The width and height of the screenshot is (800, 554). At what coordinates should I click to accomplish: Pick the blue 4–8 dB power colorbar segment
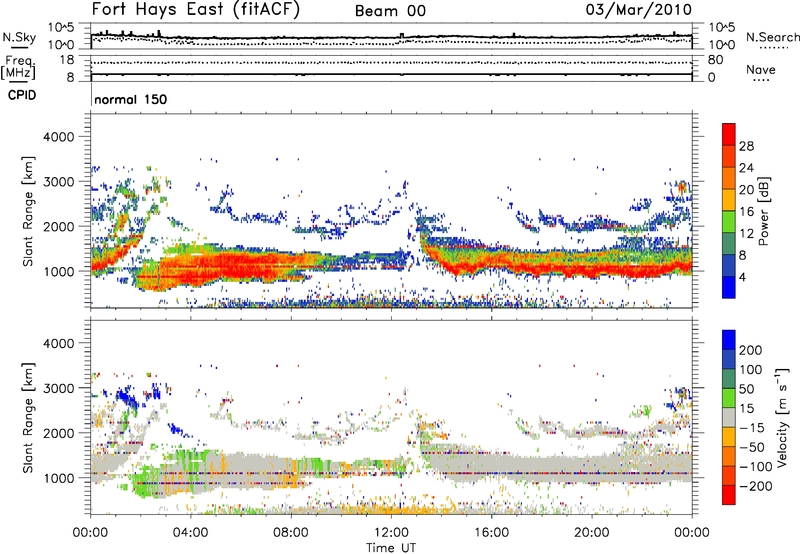tap(729, 265)
